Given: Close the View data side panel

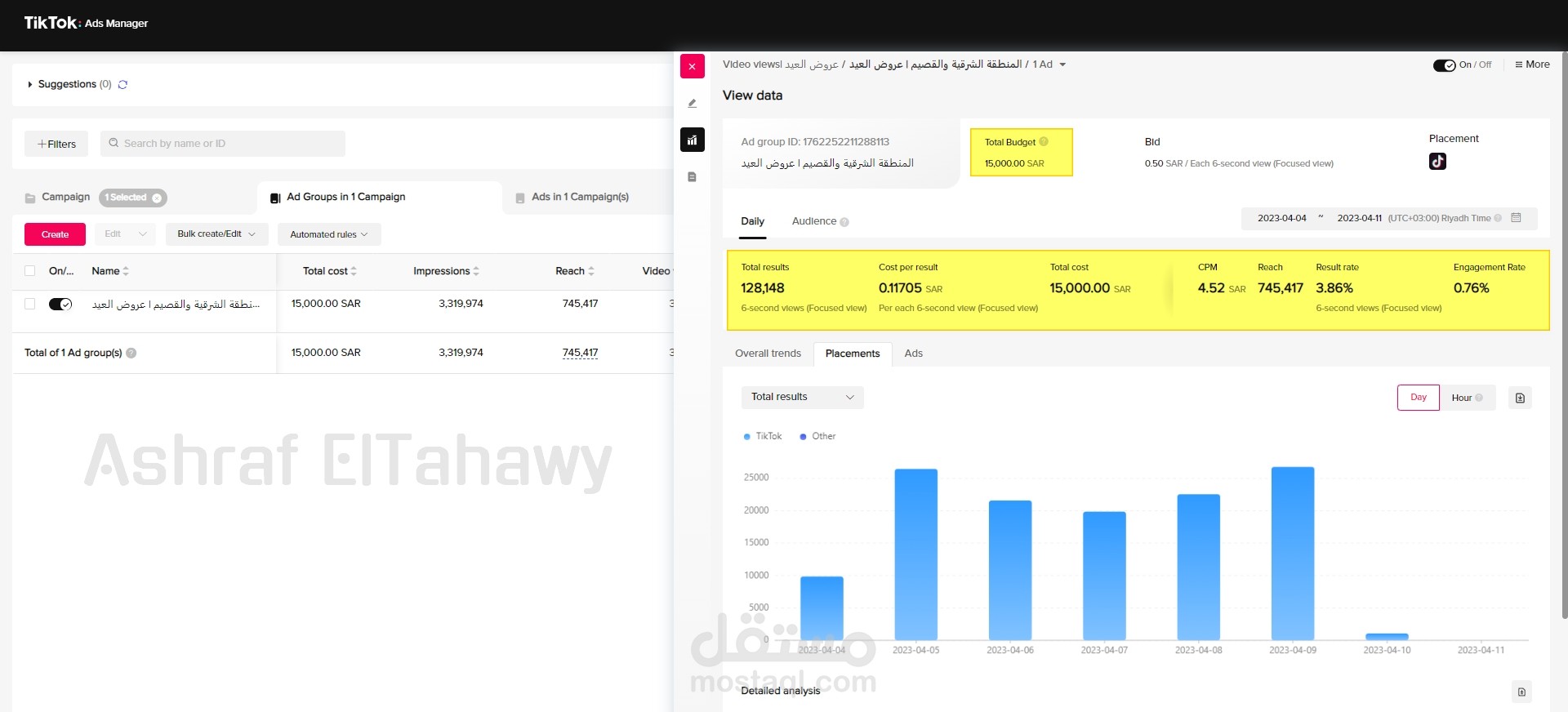Looking at the screenshot, I should (x=692, y=67).
